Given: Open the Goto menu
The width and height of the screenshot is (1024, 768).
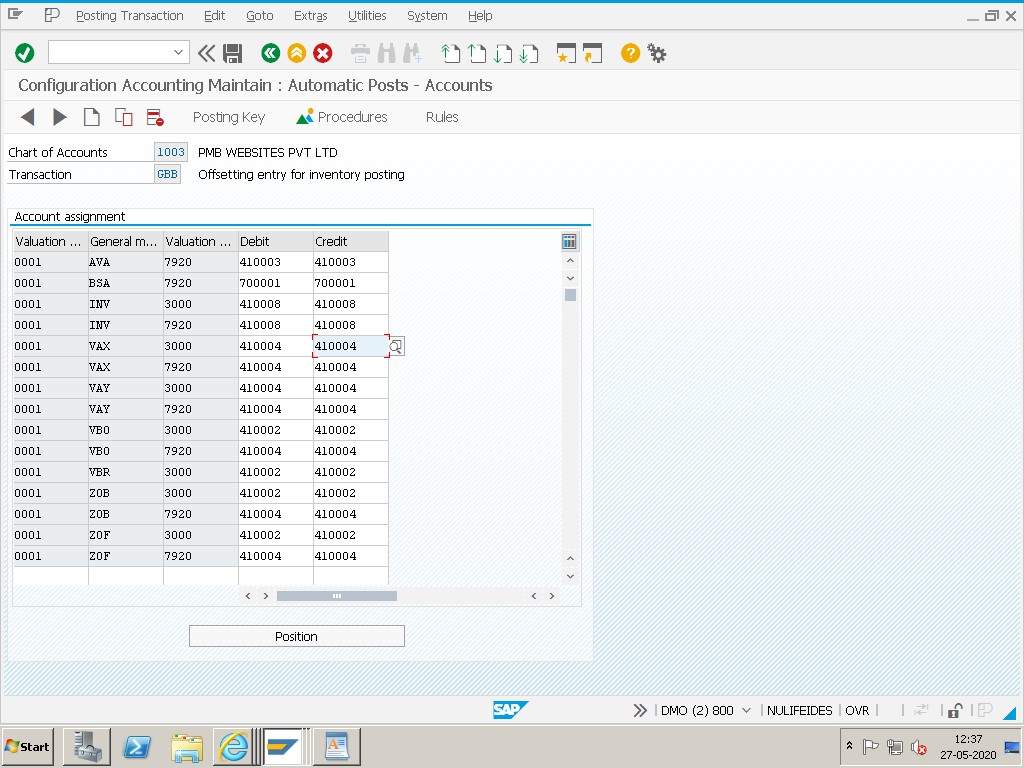Looking at the screenshot, I should (x=259, y=16).
